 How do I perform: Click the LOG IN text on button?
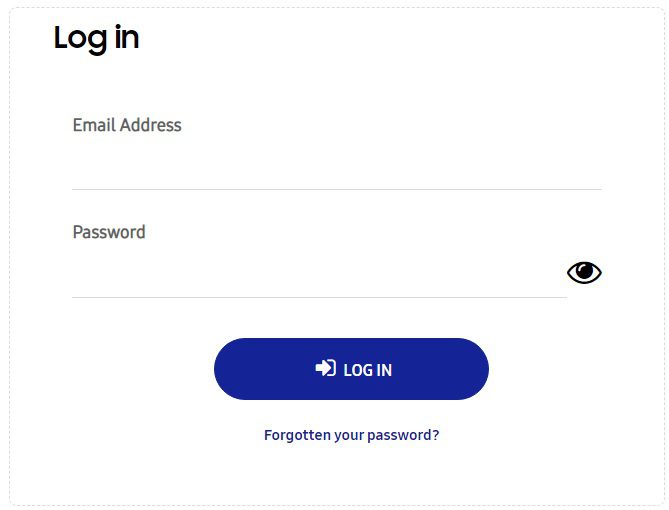click(367, 370)
